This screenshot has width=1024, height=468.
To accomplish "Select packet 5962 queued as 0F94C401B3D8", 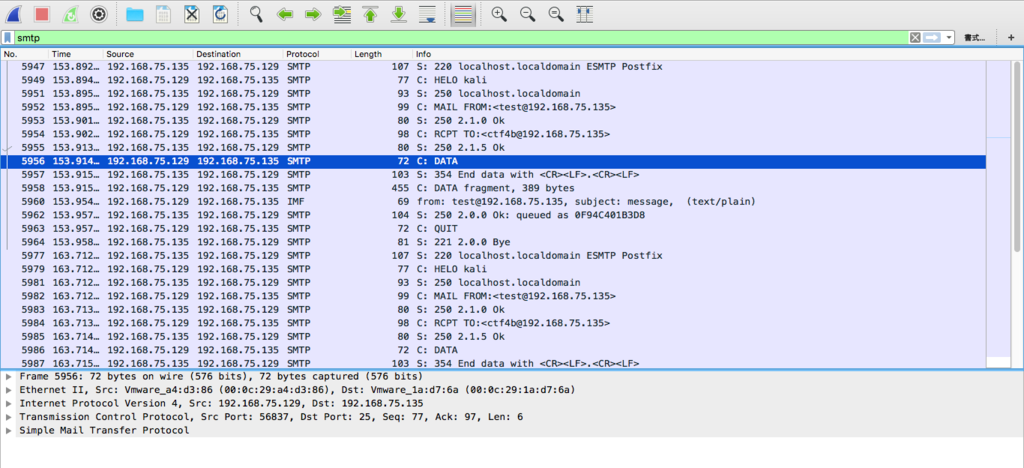I will click(x=493, y=215).
